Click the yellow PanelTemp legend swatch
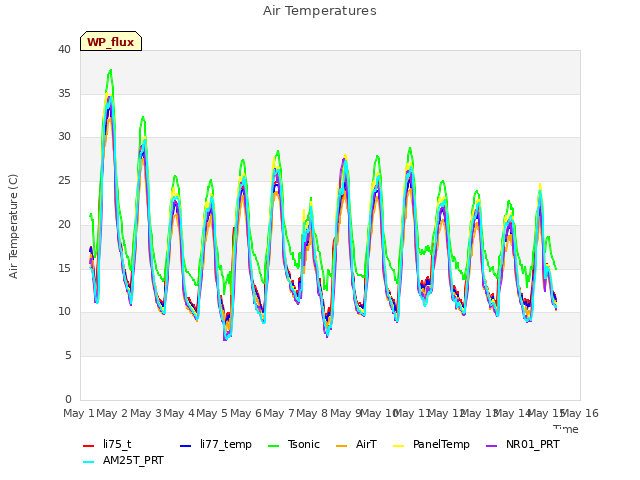This screenshot has width=640, height=480. (x=398, y=446)
